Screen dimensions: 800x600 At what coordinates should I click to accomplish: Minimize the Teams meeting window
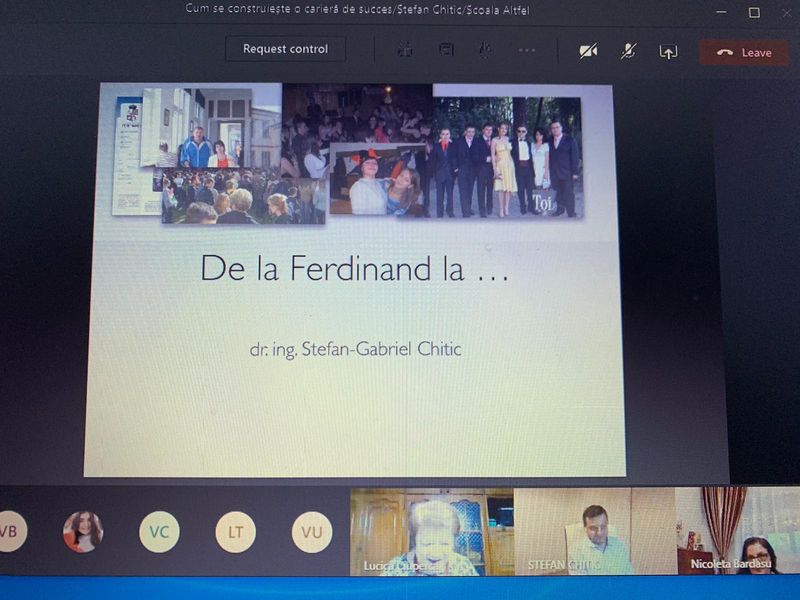click(x=720, y=12)
